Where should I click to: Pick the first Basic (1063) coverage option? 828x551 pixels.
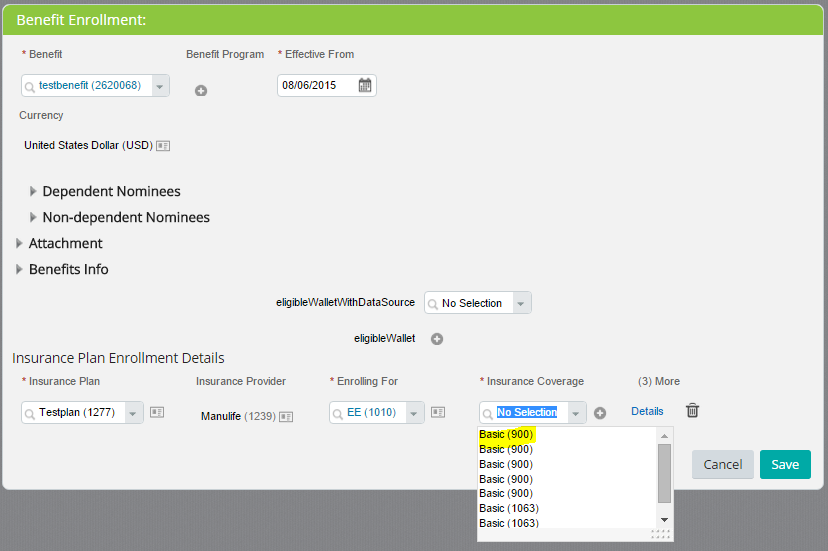[x=509, y=508]
